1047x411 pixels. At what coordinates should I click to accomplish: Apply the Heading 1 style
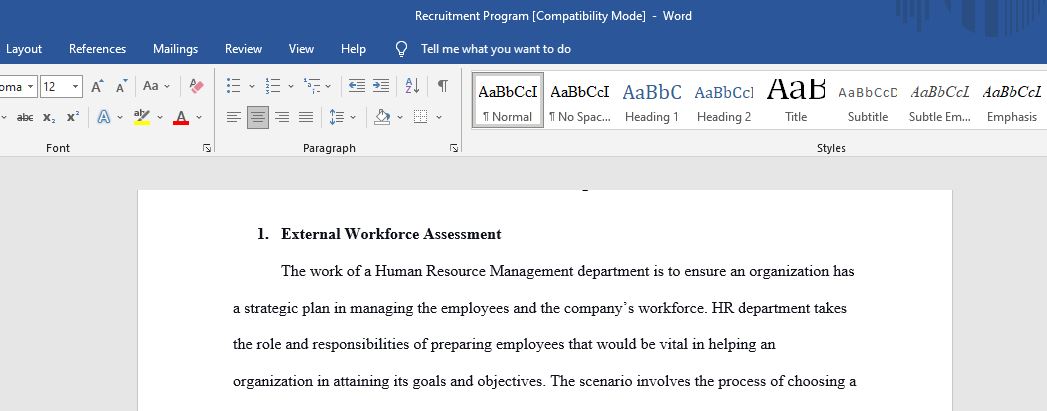tap(652, 100)
